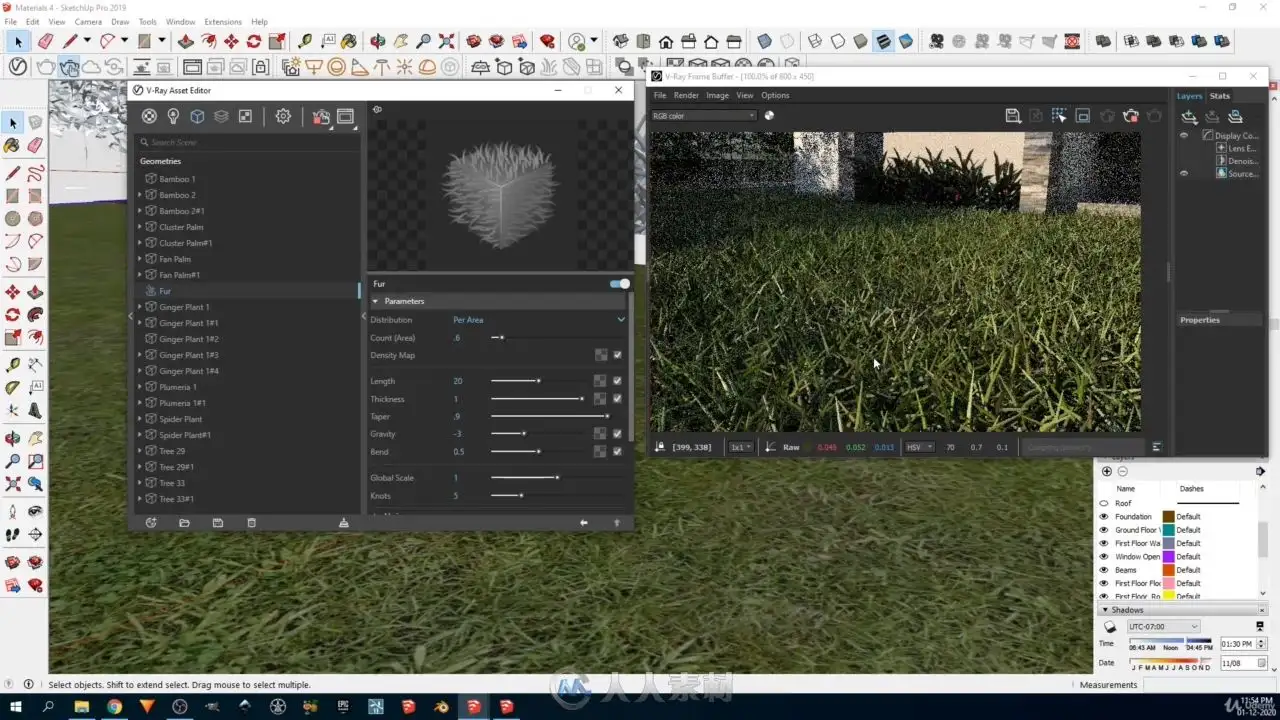Image resolution: width=1280 pixels, height=720 pixels.
Task: Collapse the Shadows panel
Action: point(1105,610)
